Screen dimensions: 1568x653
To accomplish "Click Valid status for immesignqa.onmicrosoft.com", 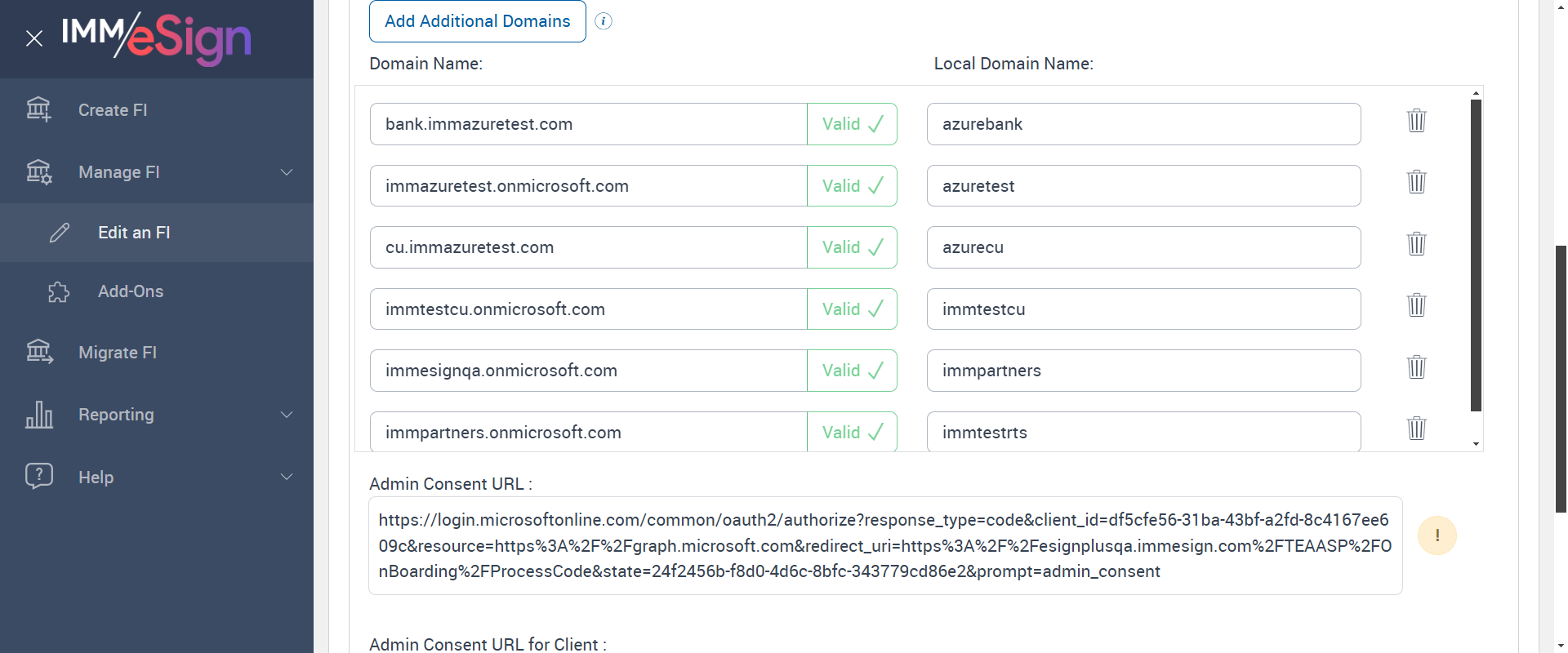I will (x=852, y=371).
